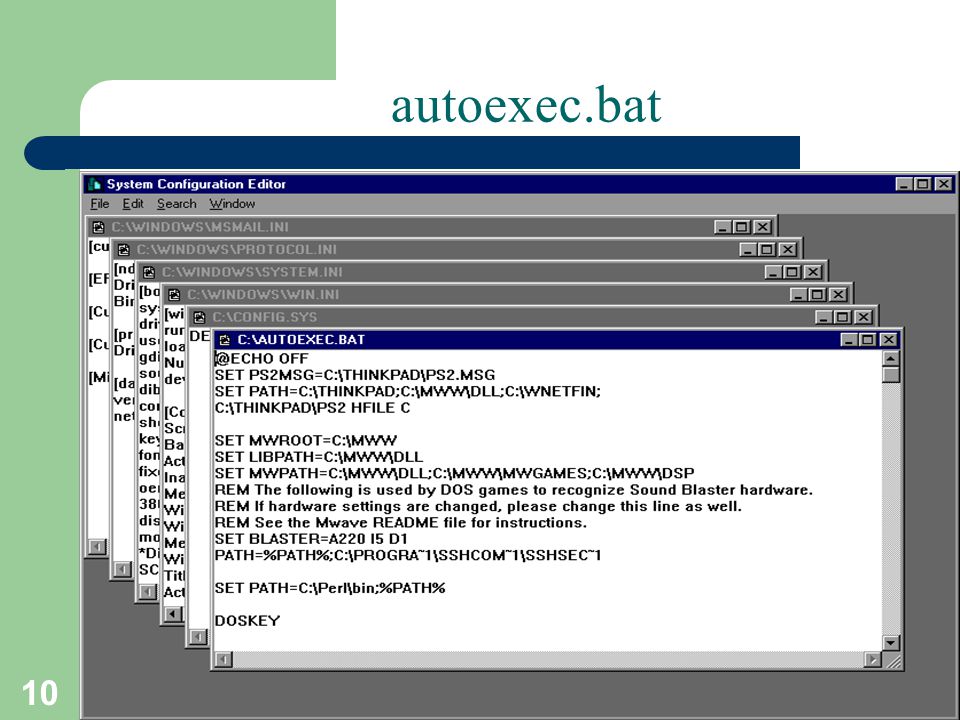Click left scroll arrow in MSMAIL.INI window
Image resolution: width=960 pixels, height=720 pixels.
[97, 547]
